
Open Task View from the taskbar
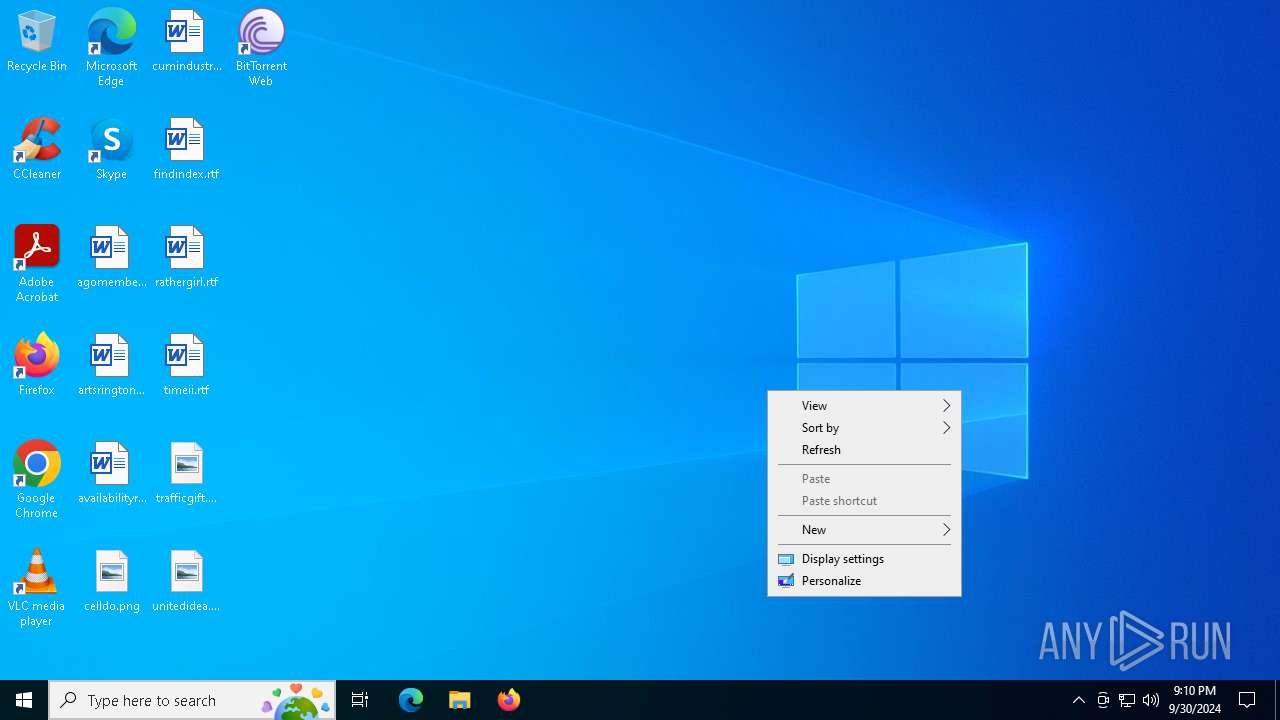(360, 700)
